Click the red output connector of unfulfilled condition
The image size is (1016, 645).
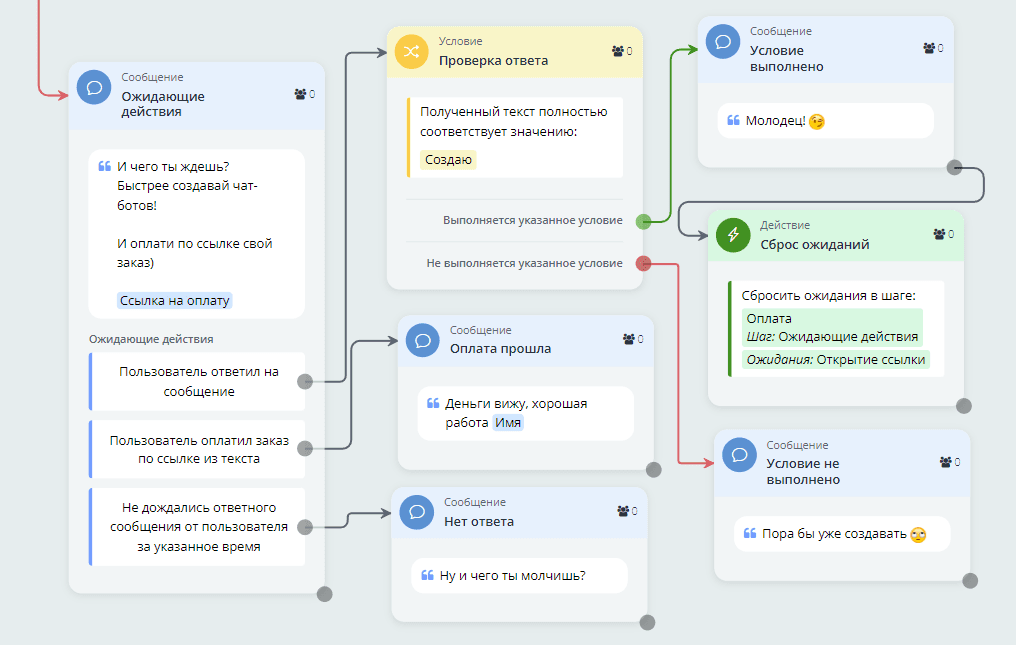[644, 264]
